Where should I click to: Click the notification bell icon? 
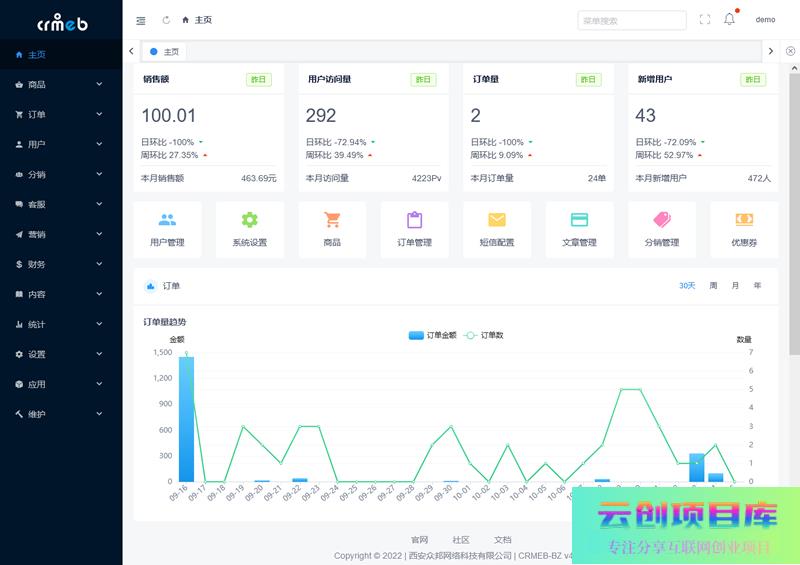[729, 20]
